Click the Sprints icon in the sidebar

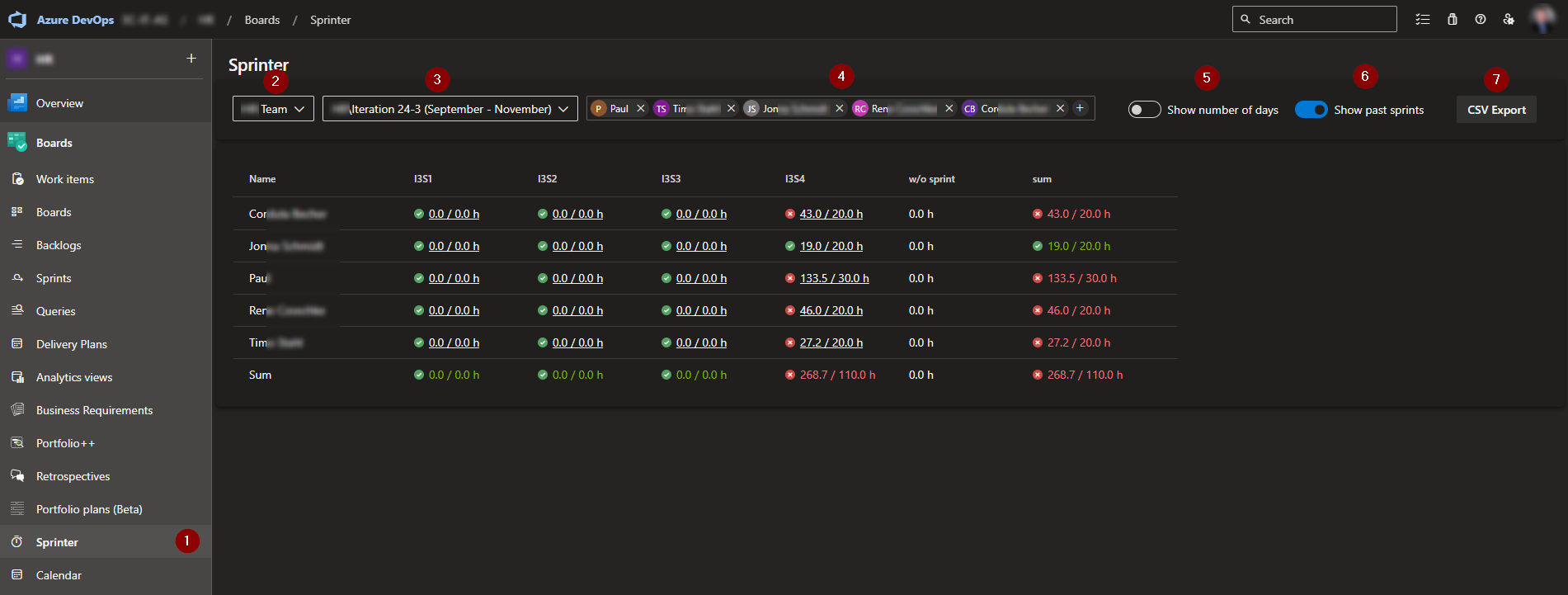click(x=17, y=278)
